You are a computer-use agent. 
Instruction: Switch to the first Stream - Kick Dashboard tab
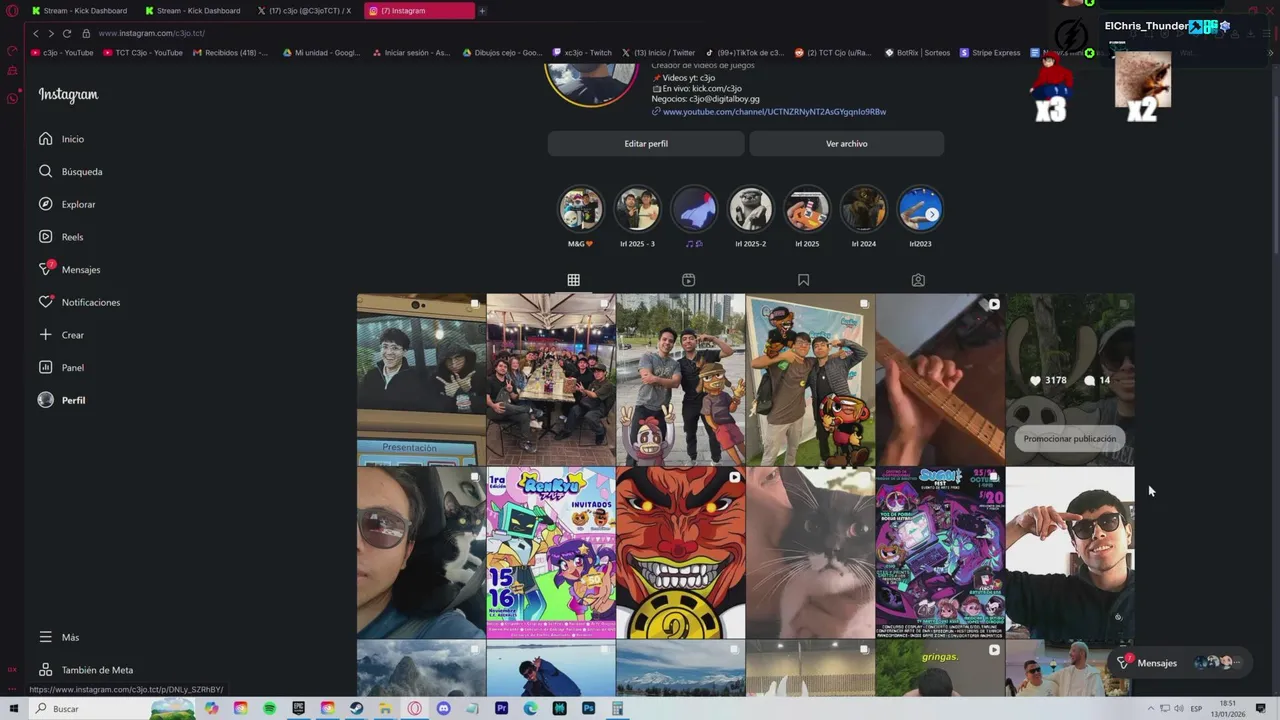pyautogui.click(x=80, y=11)
